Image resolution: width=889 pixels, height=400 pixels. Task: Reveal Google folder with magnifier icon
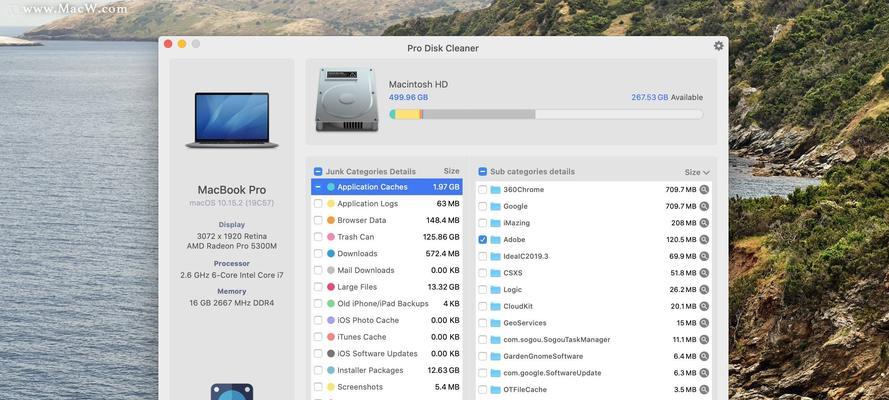[x=704, y=206]
